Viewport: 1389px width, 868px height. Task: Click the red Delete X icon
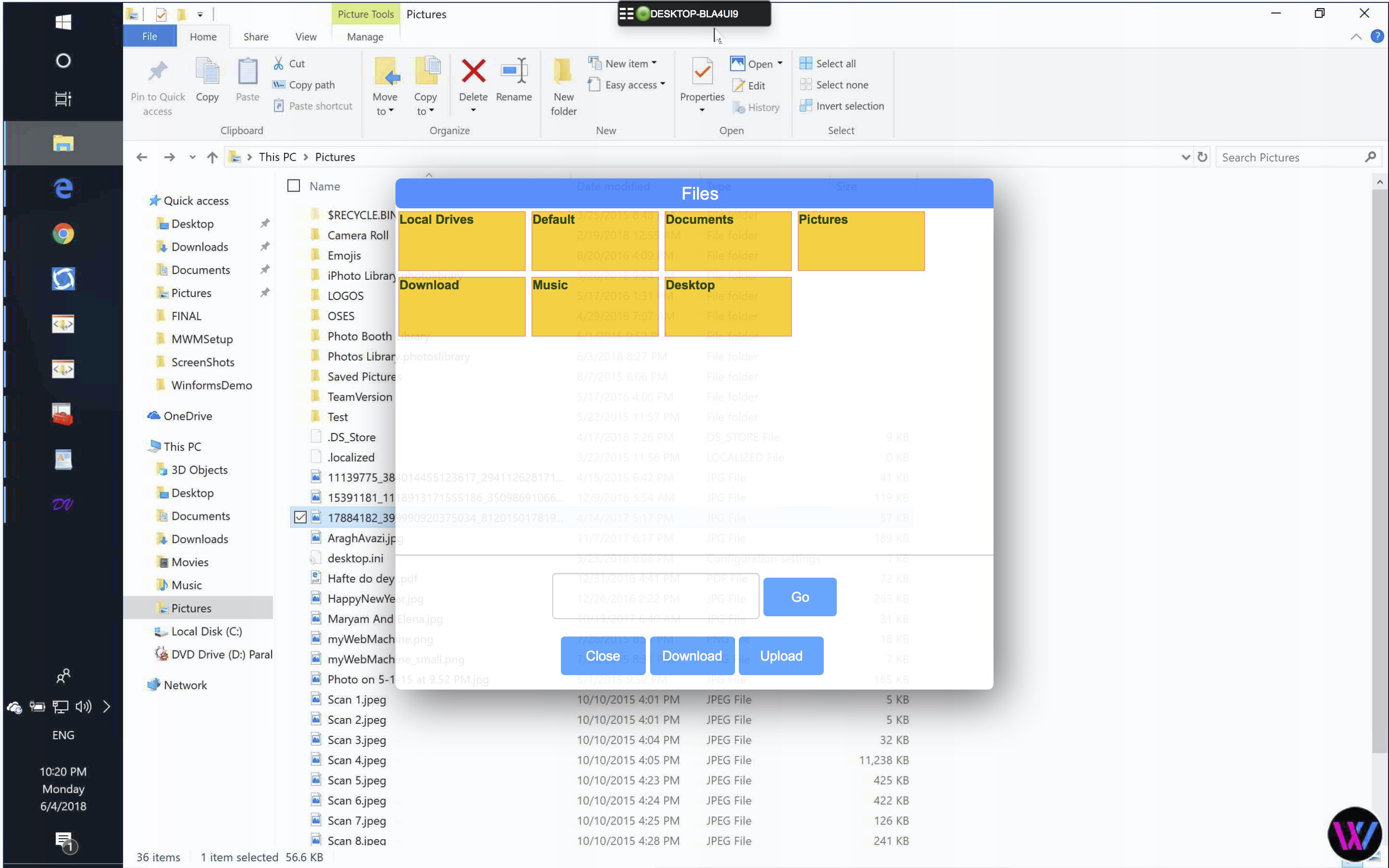click(x=473, y=71)
